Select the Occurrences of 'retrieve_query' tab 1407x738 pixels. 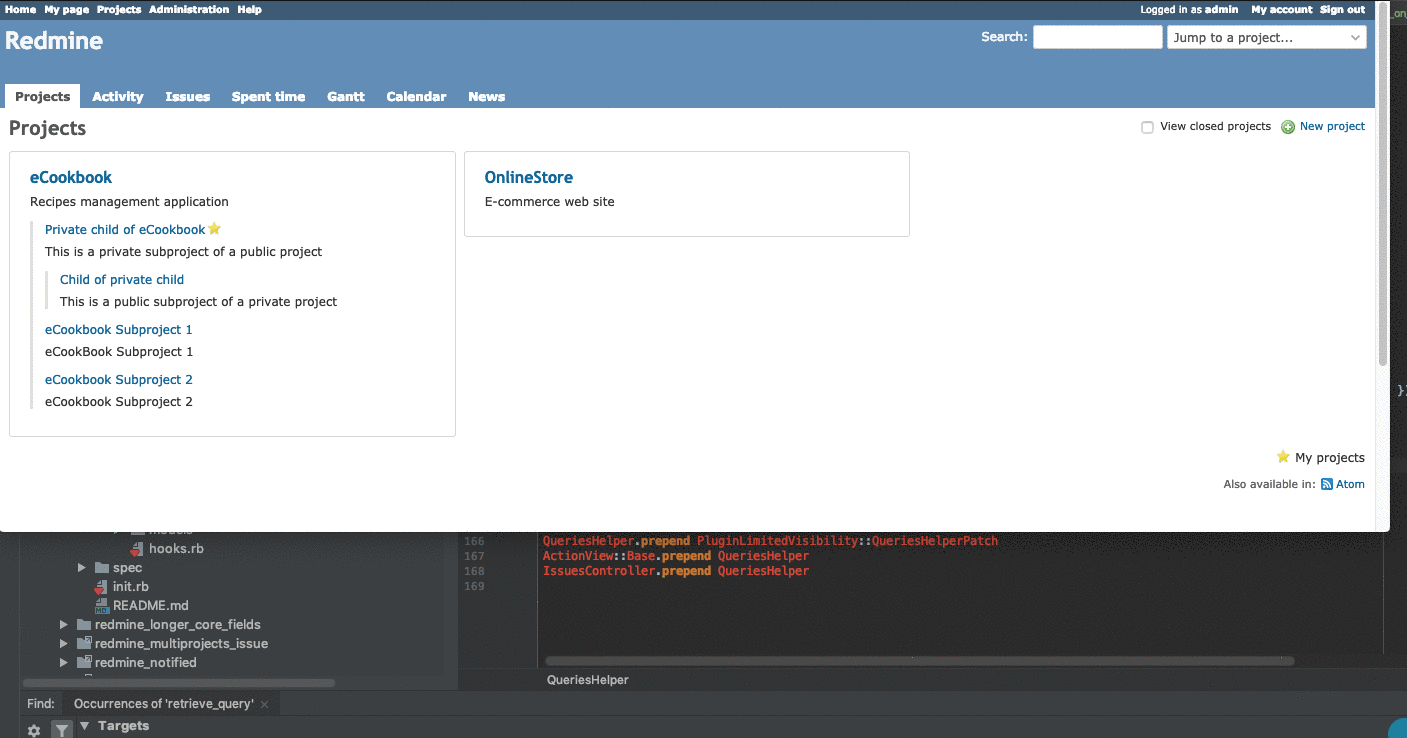(164, 704)
